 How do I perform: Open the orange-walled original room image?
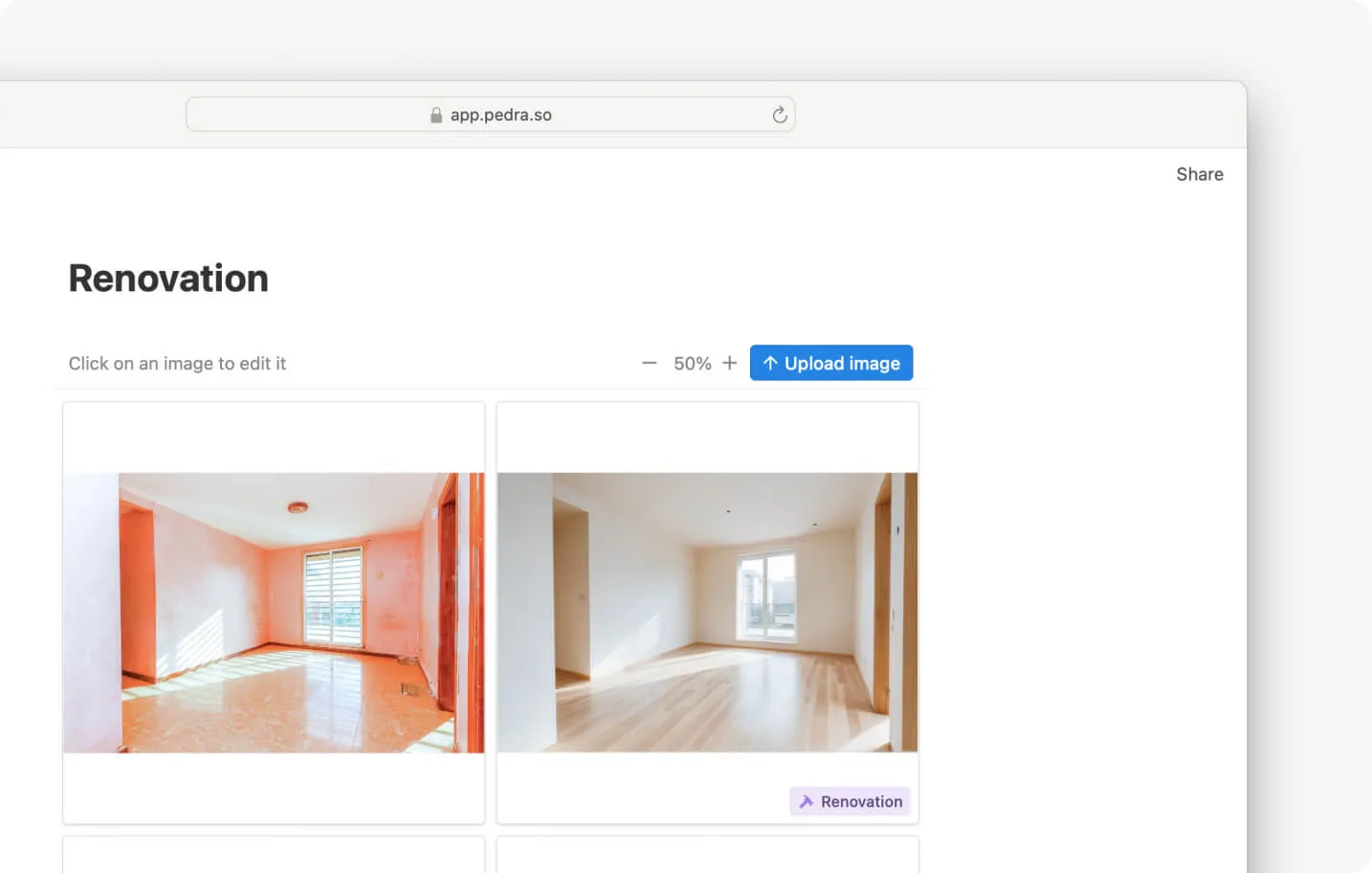274,613
